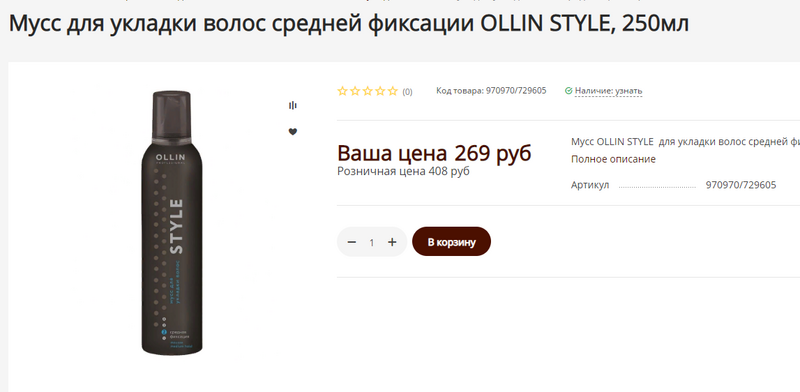Viewport: 800px width, 392px height.
Task: Click the Мусс OLLIN STYLE short description text
Action: point(685,141)
